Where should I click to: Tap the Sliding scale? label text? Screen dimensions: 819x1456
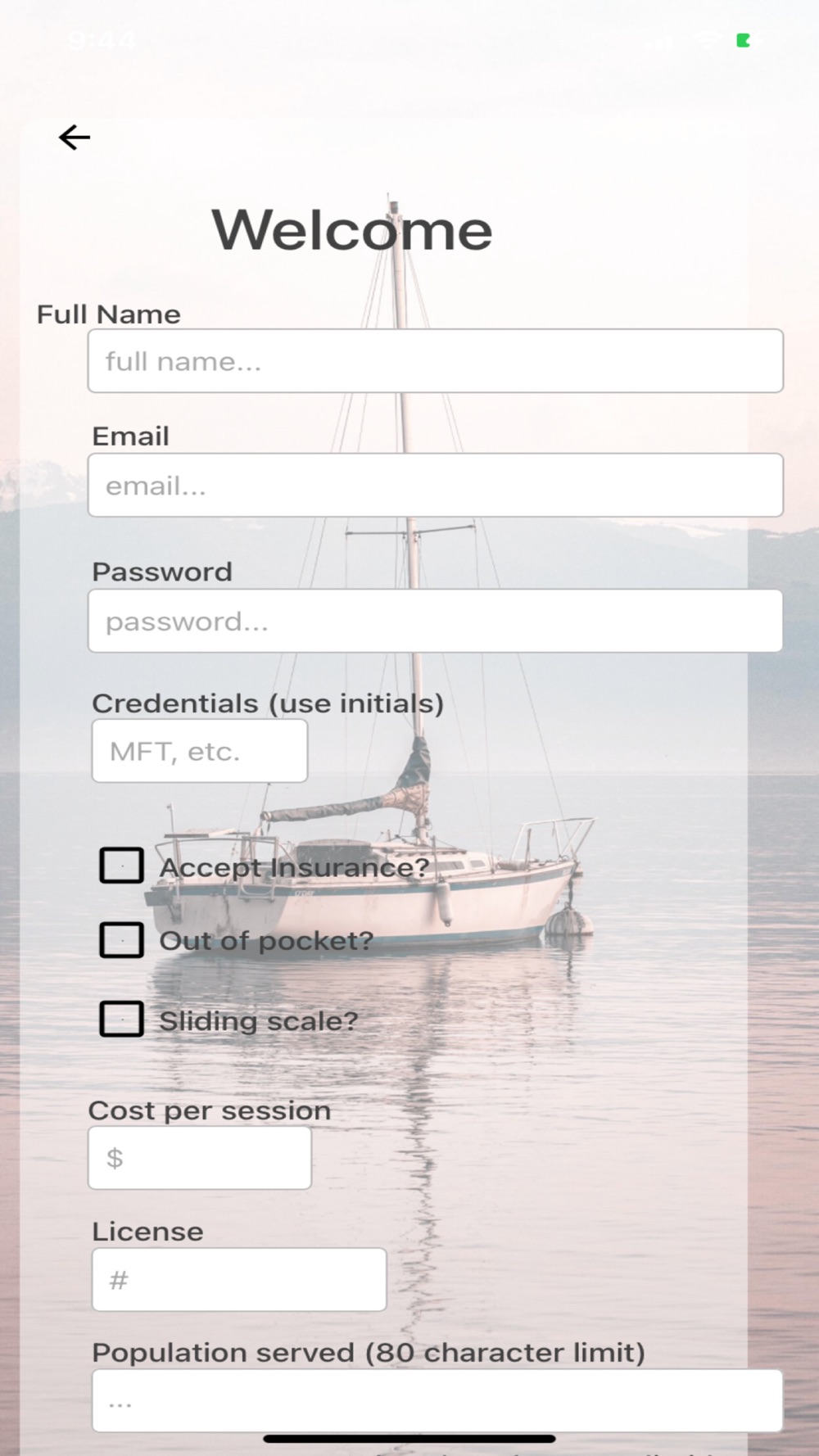click(x=259, y=1021)
